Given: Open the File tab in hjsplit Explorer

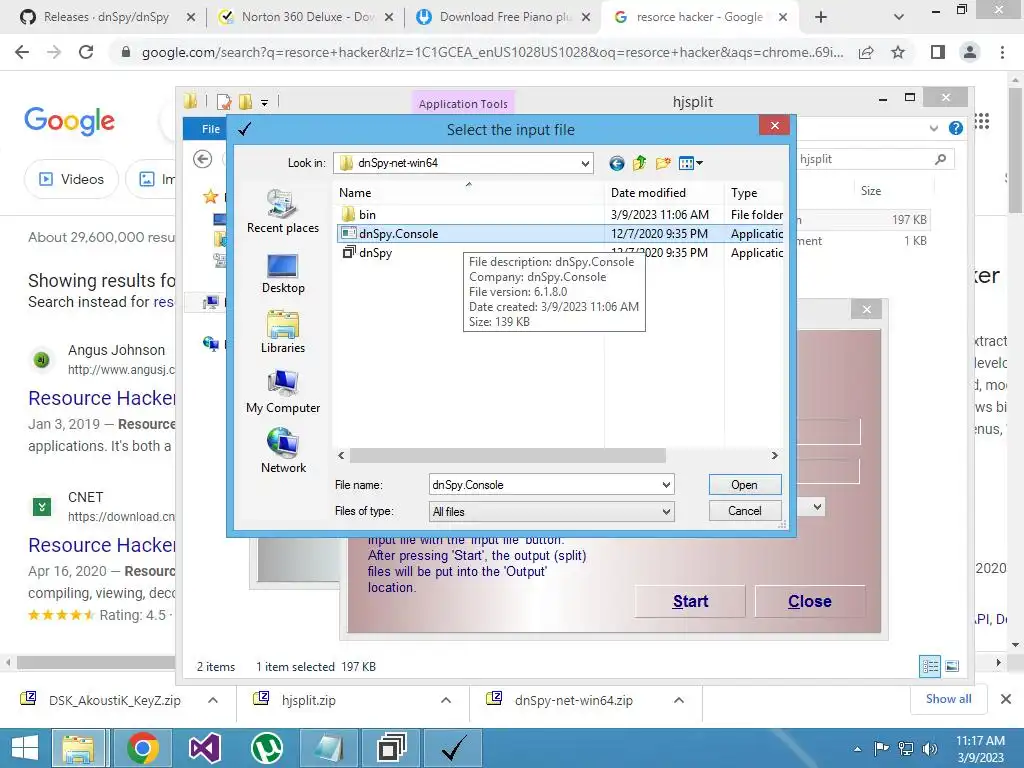Looking at the screenshot, I should tap(210, 129).
